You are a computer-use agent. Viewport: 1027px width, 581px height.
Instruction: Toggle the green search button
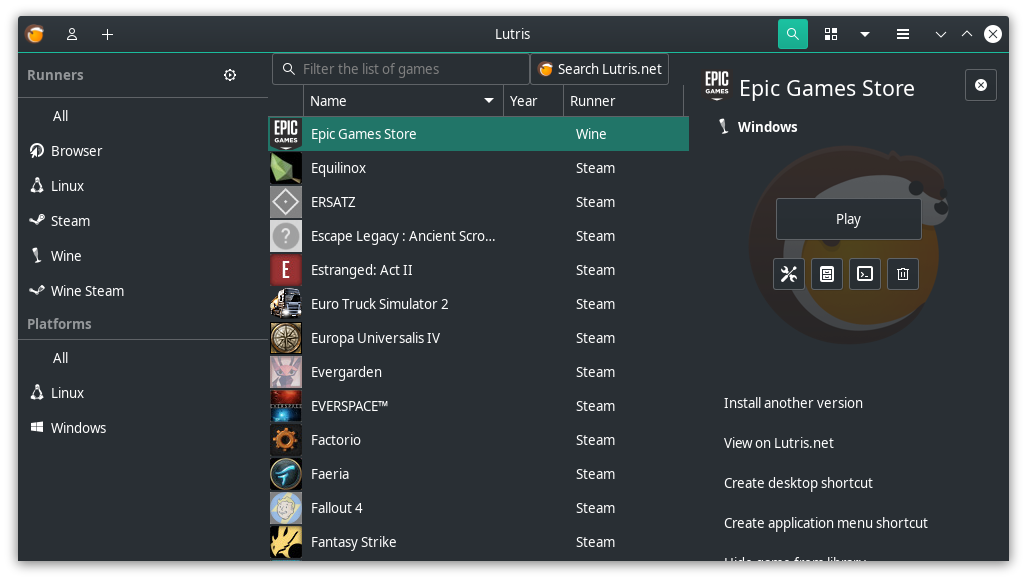pos(793,34)
